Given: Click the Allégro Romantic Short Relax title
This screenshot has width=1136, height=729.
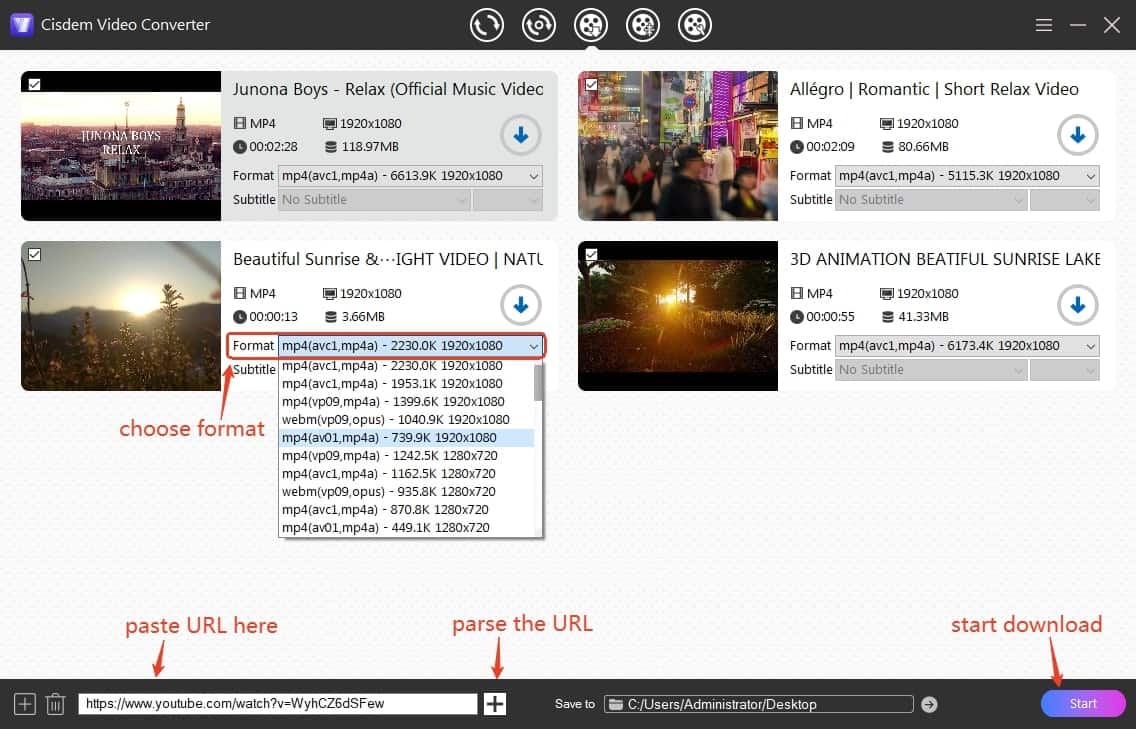Looking at the screenshot, I should pos(934,89).
